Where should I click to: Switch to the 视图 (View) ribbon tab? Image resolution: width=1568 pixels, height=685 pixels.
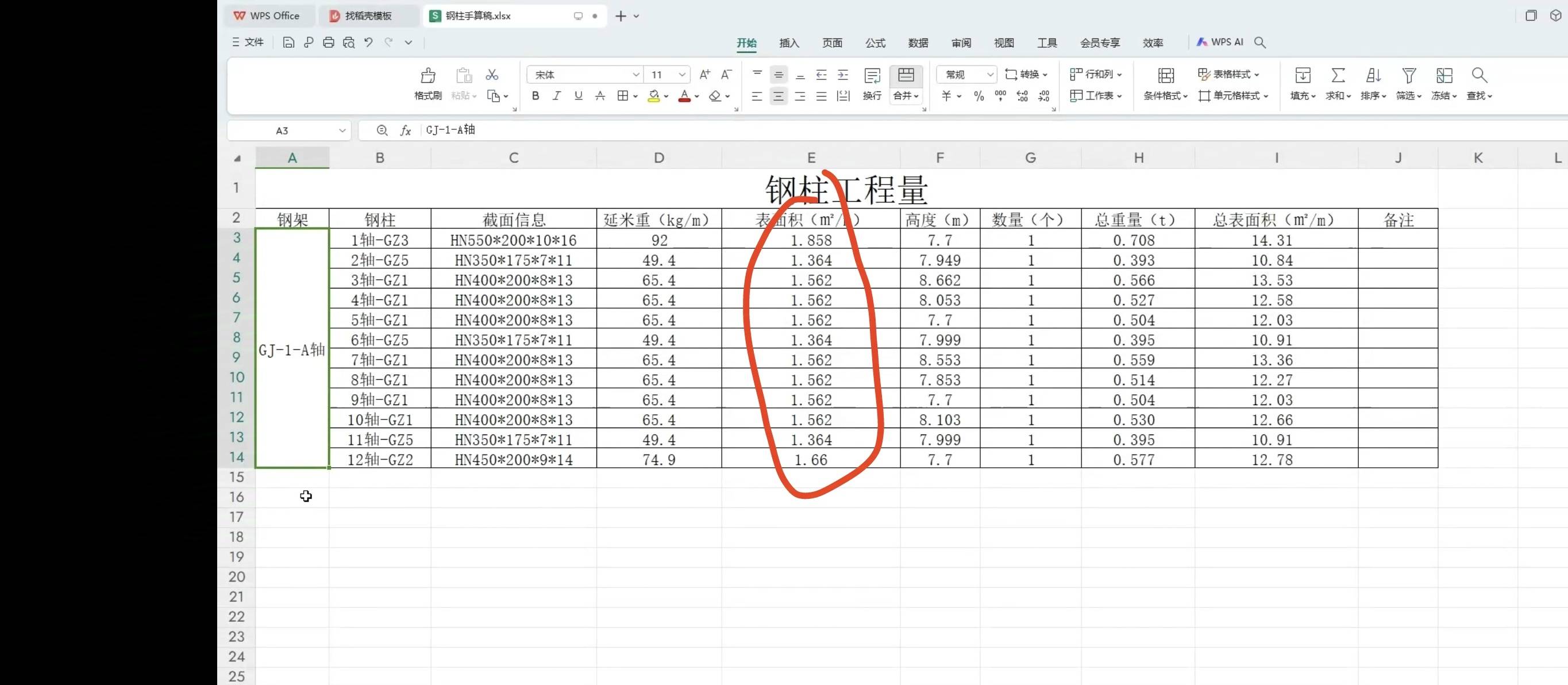pyautogui.click(x=1004, y=43)
